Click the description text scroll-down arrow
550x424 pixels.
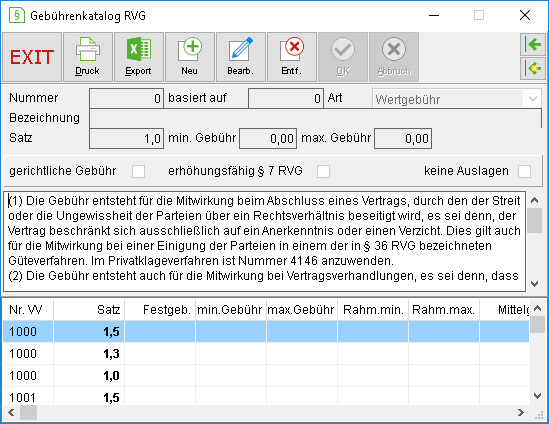tap(535, 283)
